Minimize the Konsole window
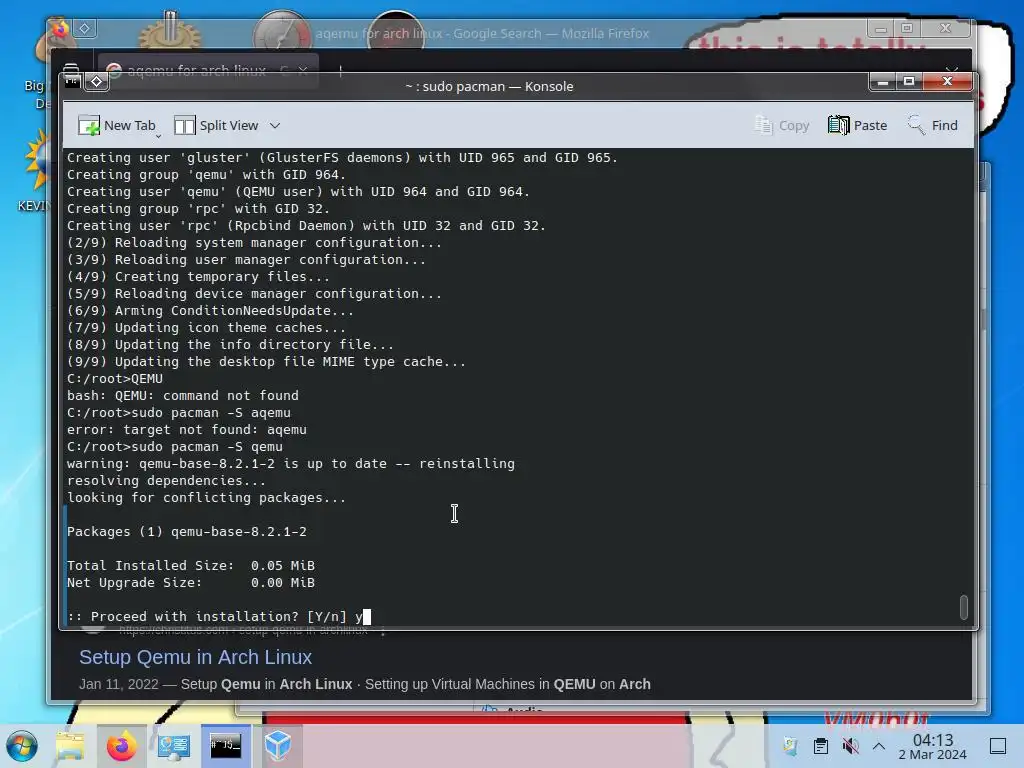The width and height of the screenshot is (1024, 768). 883,81
